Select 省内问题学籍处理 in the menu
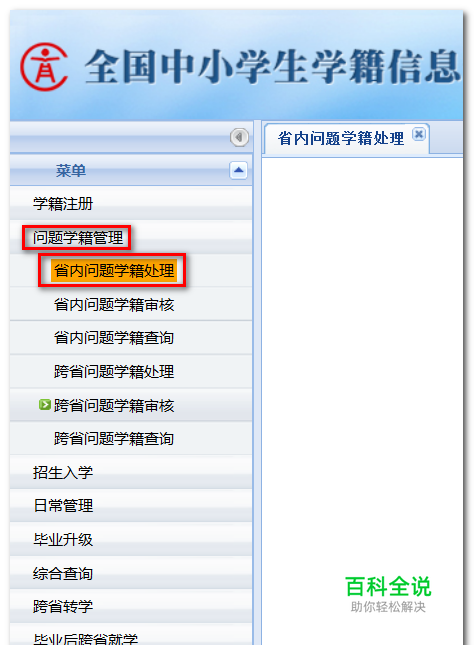474x645 pixels. [114, 271]
